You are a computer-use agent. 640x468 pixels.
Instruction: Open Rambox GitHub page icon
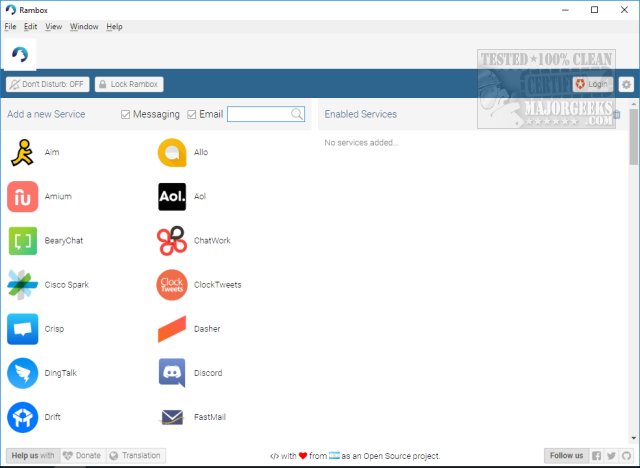click(626, 455)
